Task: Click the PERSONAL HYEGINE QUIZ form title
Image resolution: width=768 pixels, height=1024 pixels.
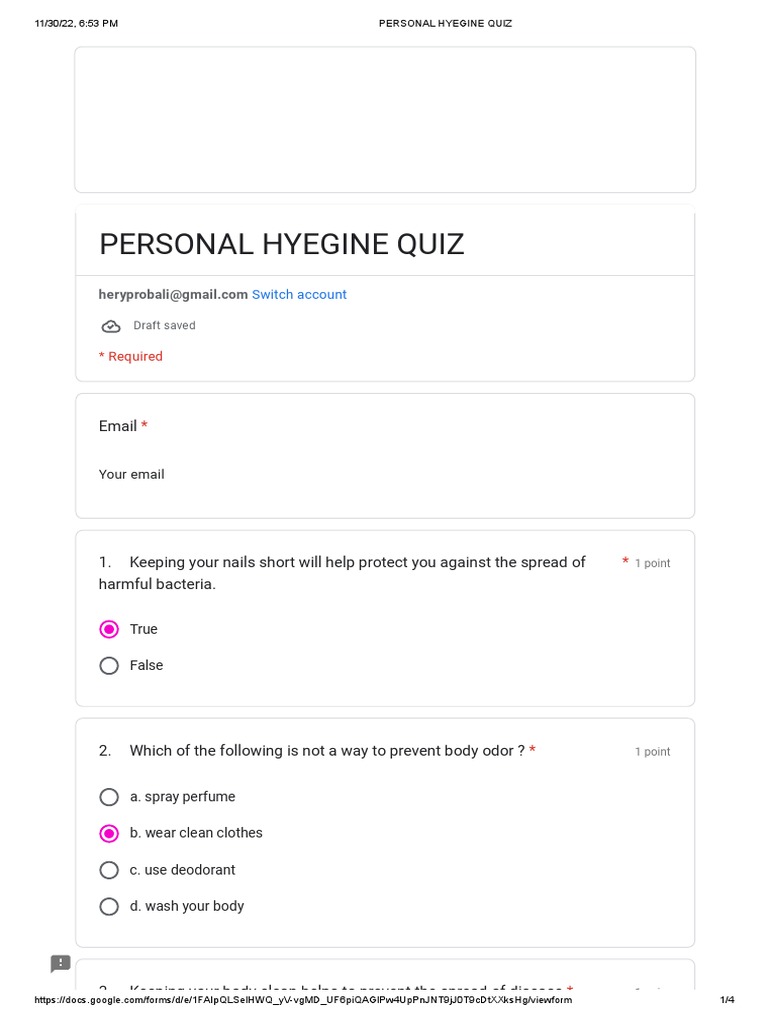Action: pyautogui.click(x=282, y=245)
